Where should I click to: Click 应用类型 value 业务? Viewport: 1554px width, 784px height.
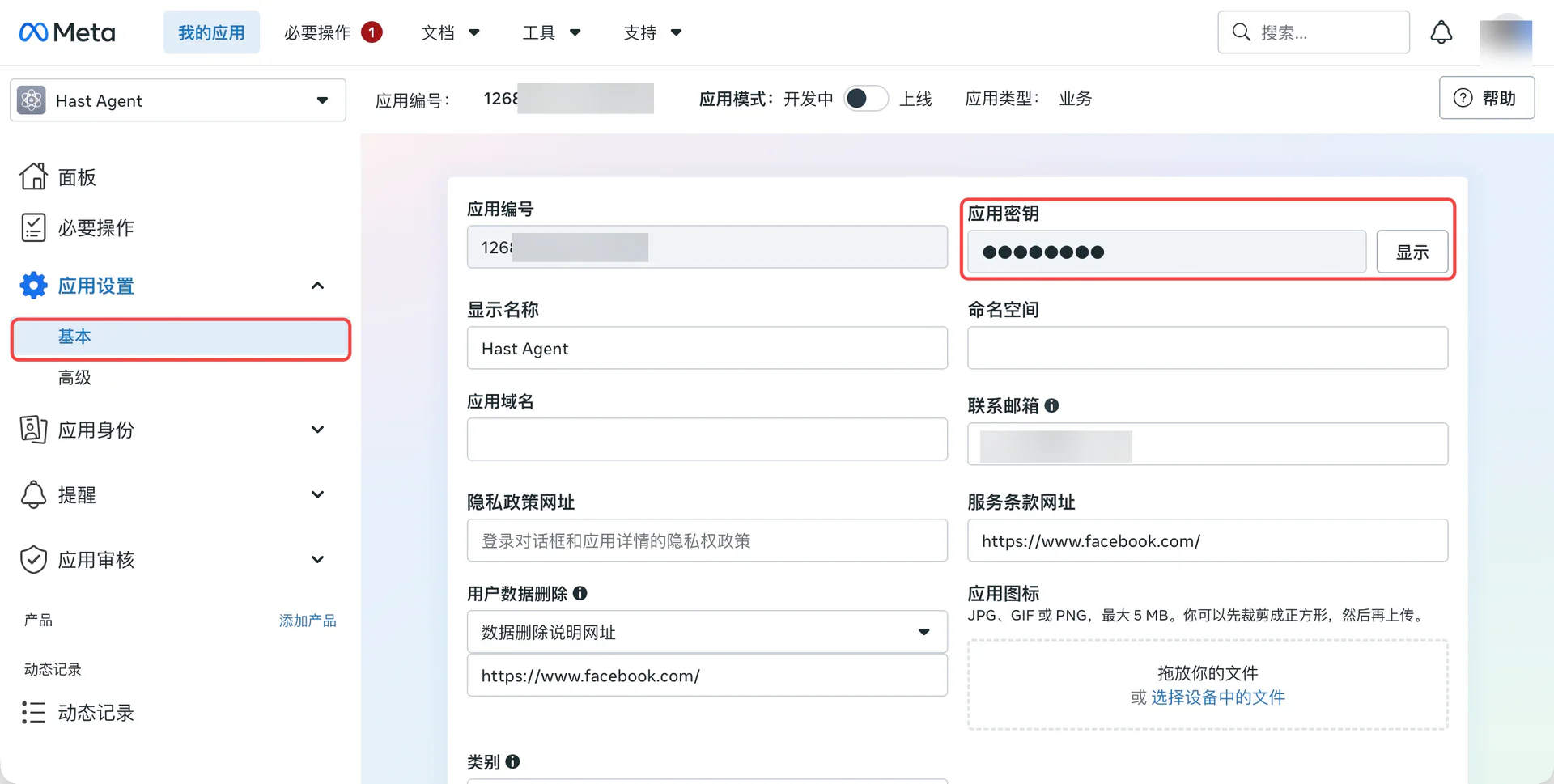(1075, 99)
